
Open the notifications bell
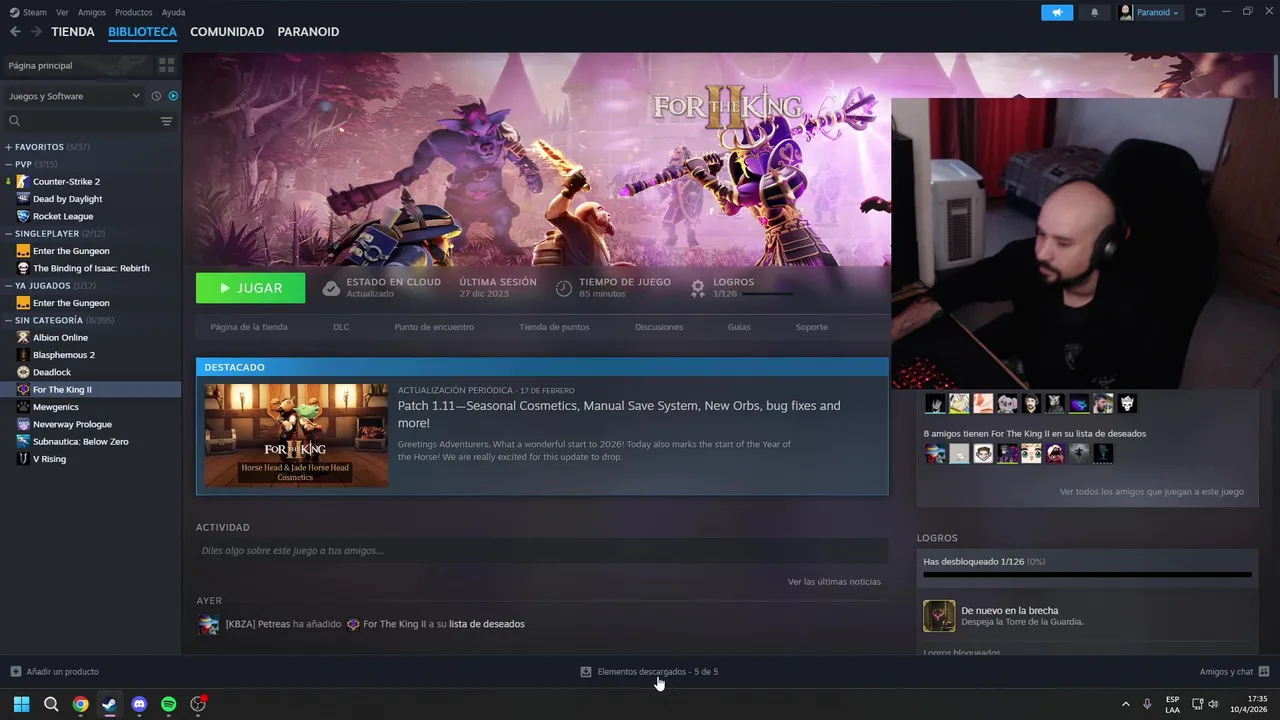click(x=1094, y=12)
